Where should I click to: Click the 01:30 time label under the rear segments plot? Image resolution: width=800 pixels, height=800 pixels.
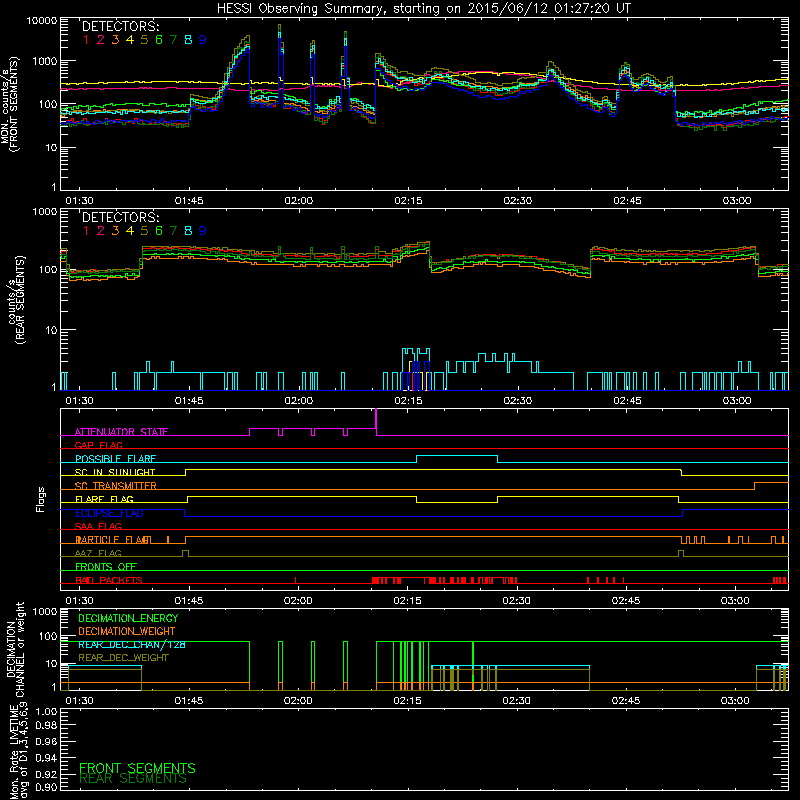[79, 401]
